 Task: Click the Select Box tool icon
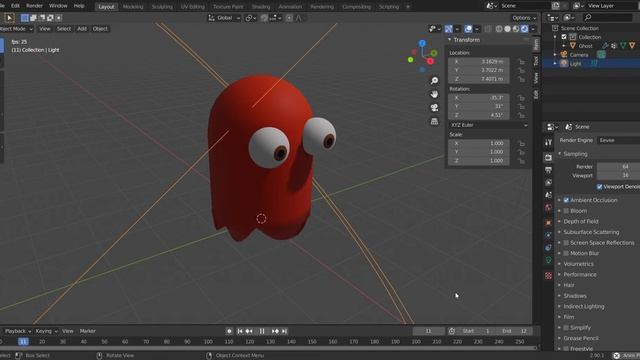coord(9,18)
